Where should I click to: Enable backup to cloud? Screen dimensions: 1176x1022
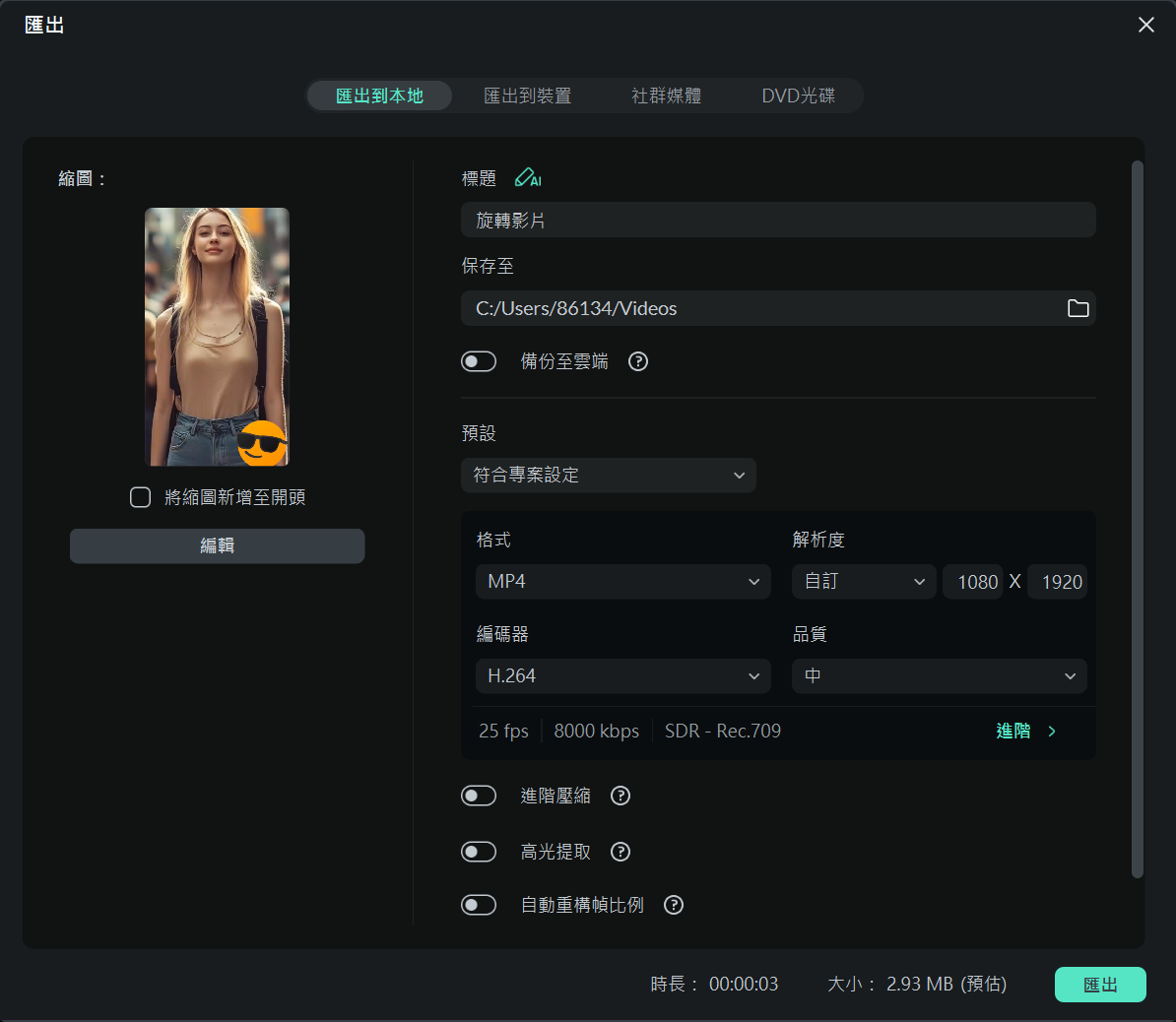(479, 361)
